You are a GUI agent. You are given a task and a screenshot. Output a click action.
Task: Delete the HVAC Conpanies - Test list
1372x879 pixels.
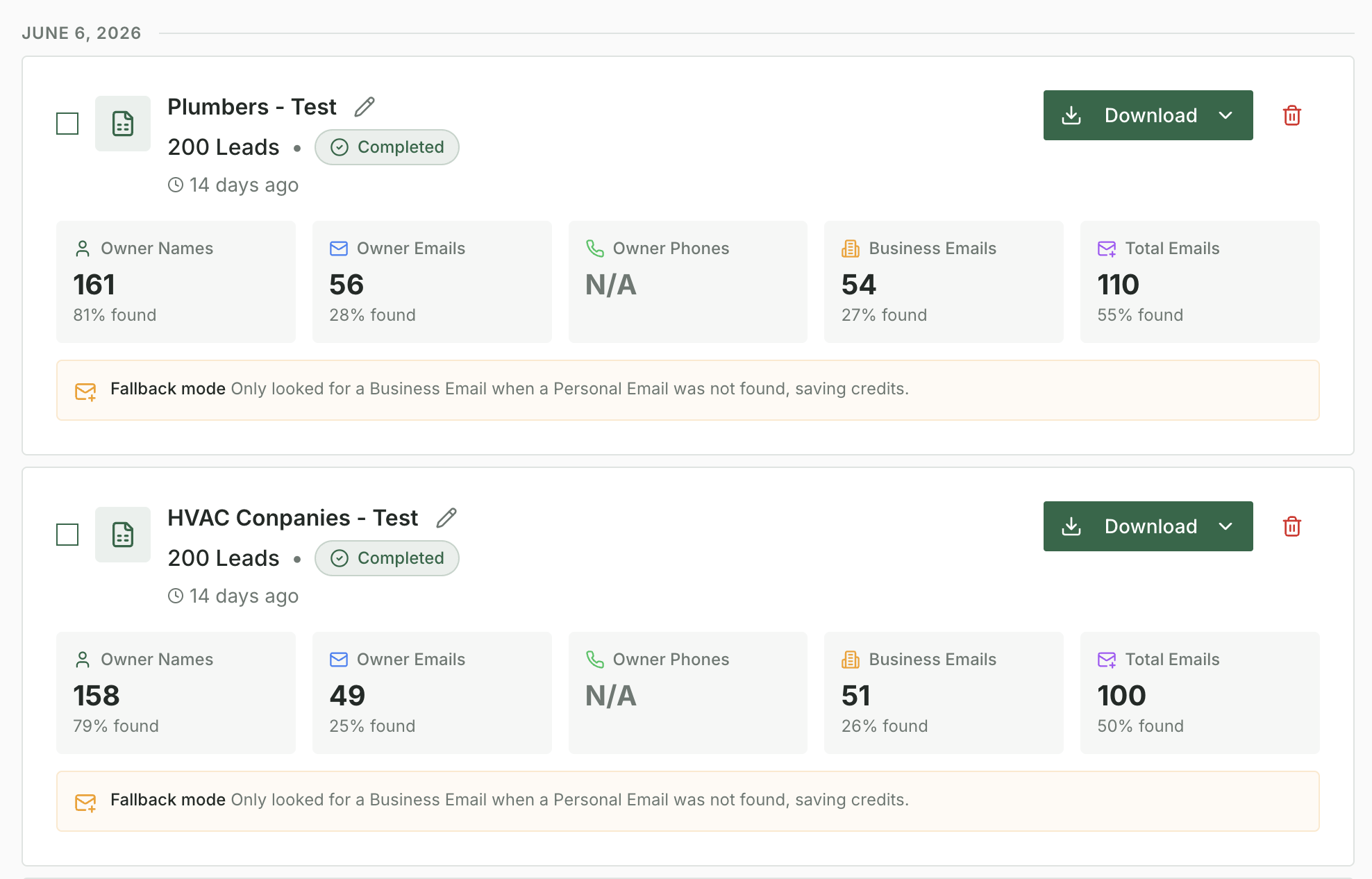[x=1292, y=526]
